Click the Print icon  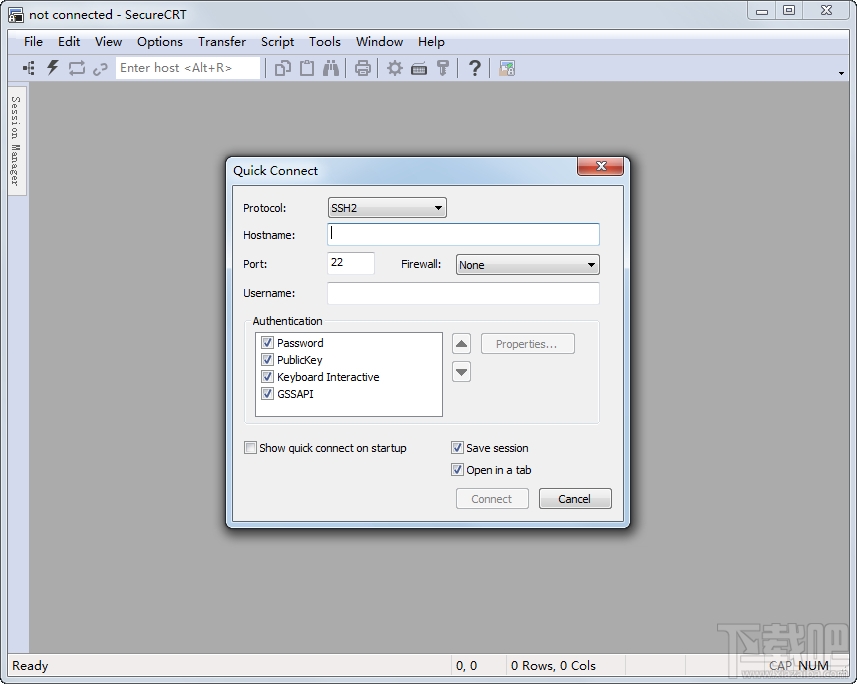point(362,68)
